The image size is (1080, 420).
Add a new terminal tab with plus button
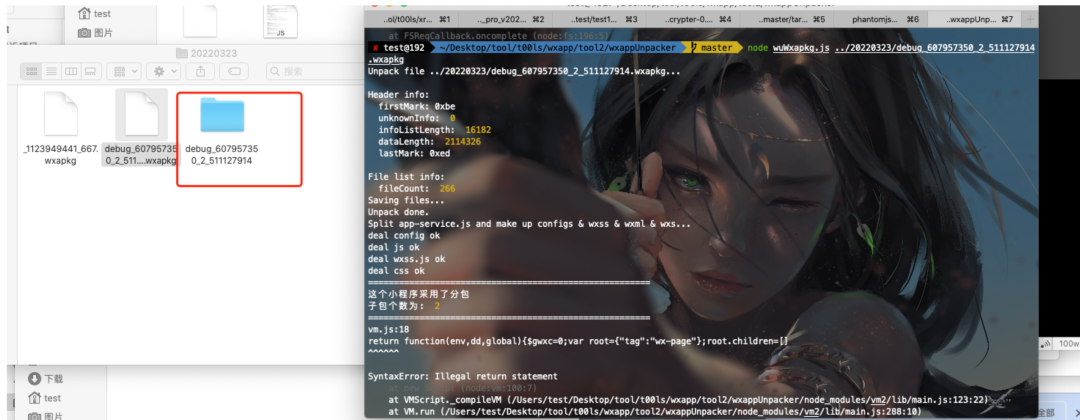pos(1030,19)
